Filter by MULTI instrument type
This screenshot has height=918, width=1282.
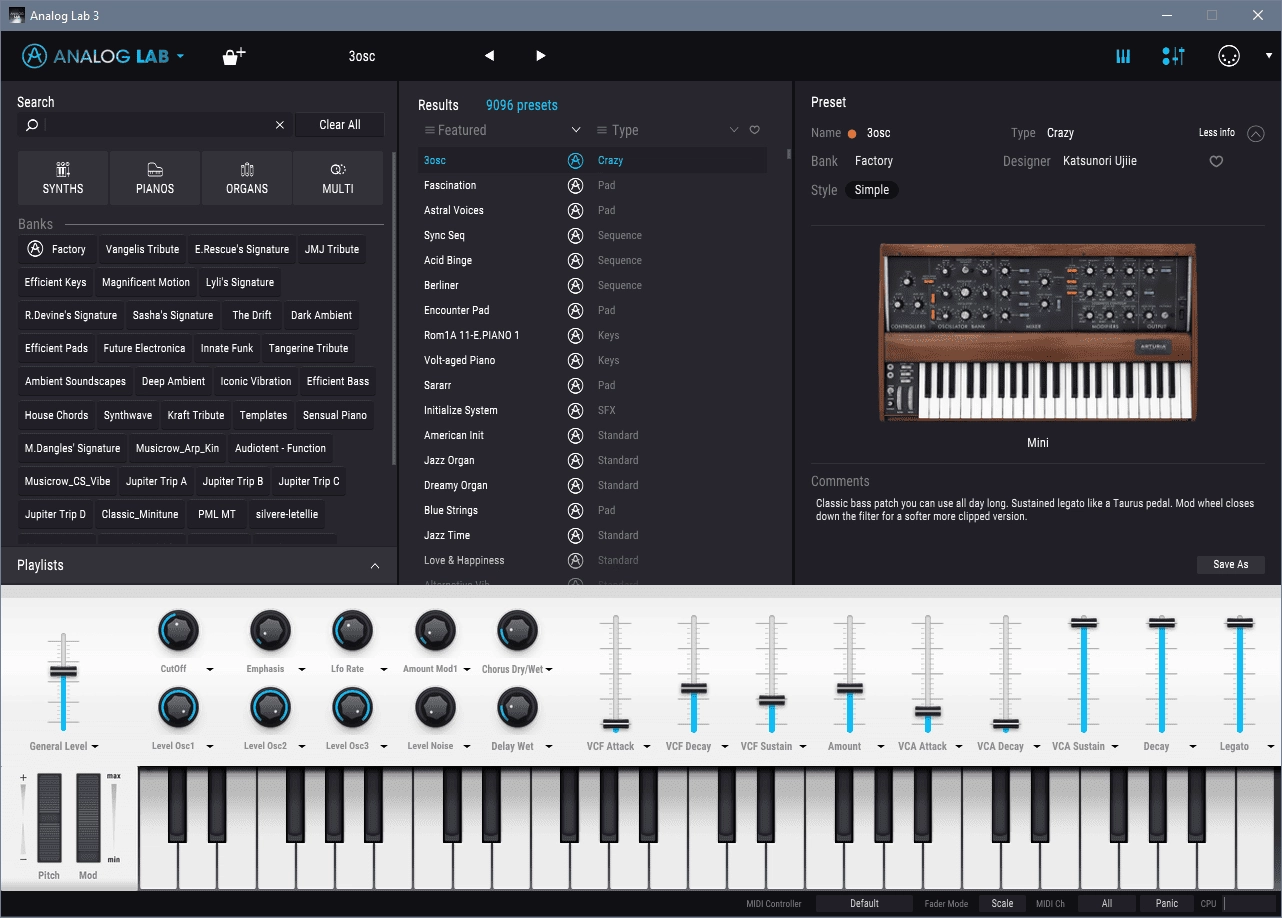pyautogui.click(x=338, y=178)
